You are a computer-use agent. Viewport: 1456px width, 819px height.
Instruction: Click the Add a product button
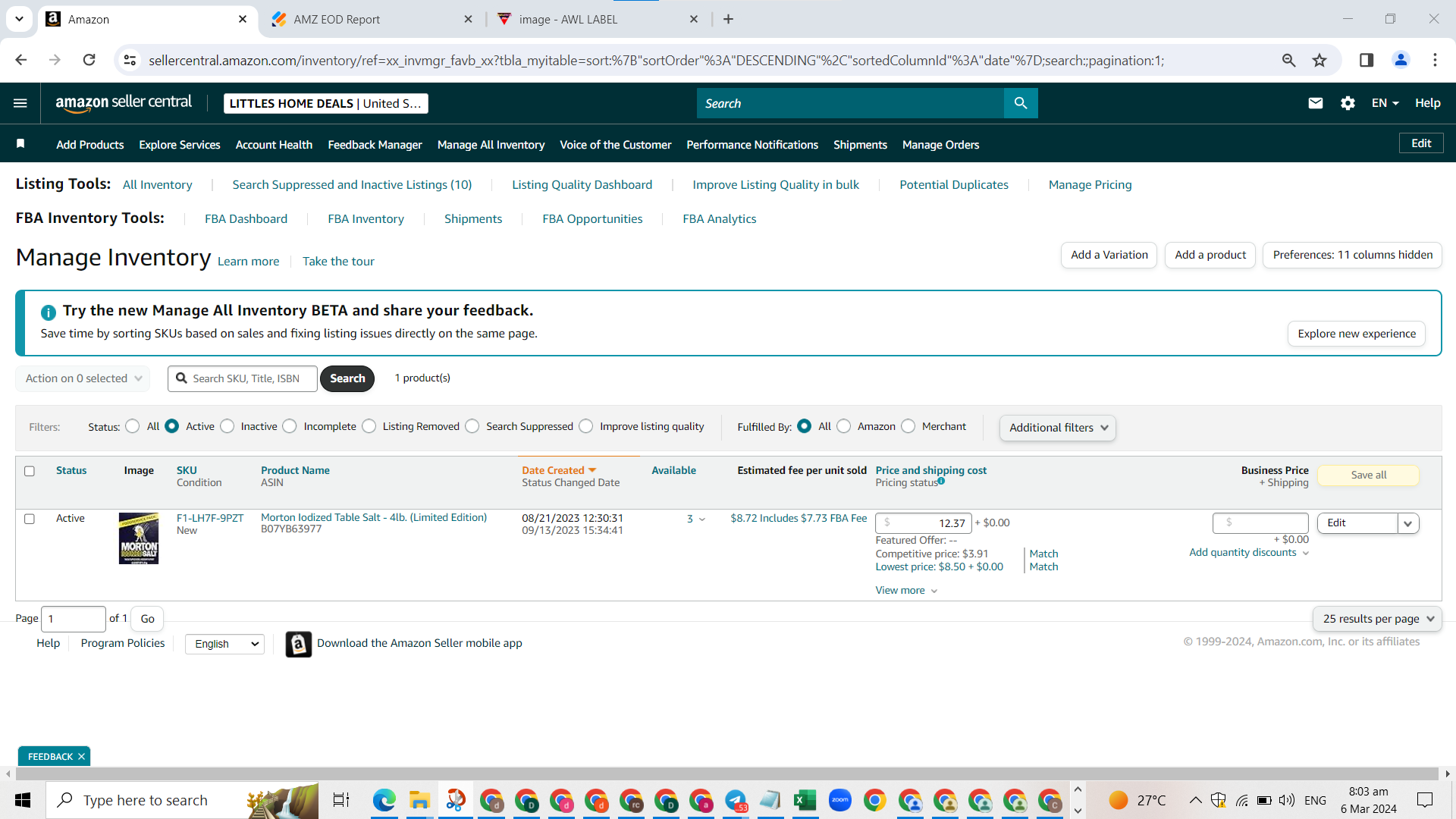click(x=1210, y=255)
